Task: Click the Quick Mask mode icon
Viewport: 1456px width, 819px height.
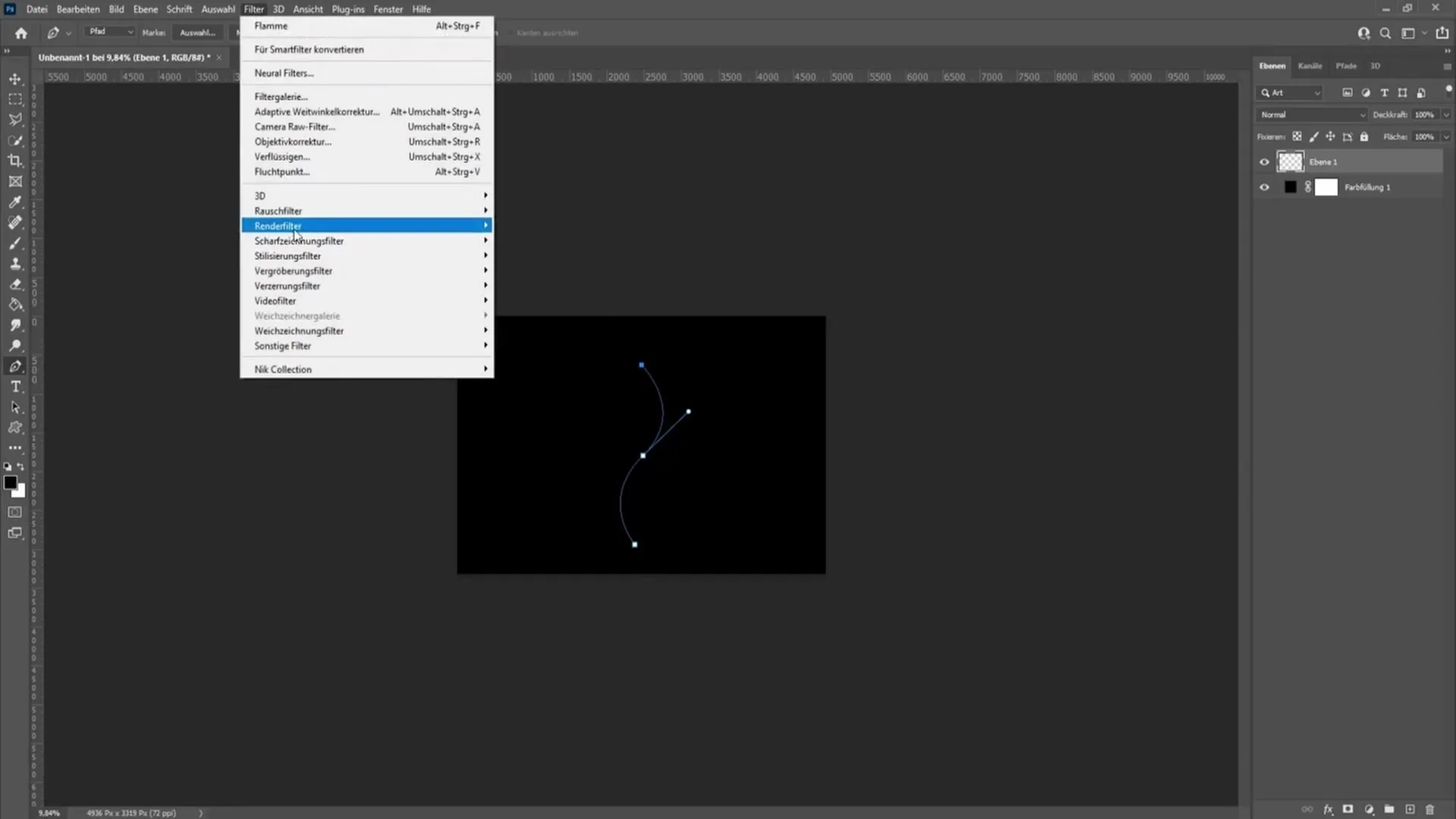Action: pos(15,512)
